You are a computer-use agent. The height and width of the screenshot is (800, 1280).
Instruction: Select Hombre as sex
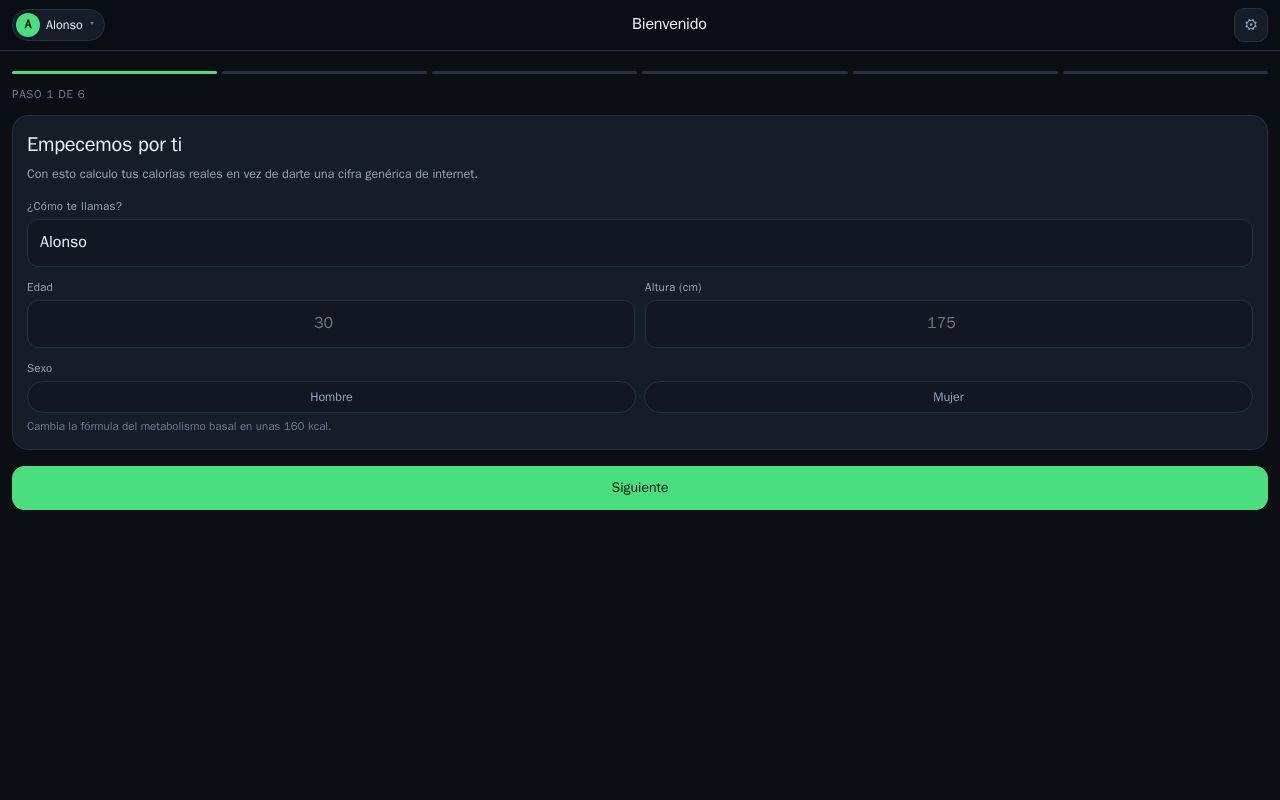(331, 397)
